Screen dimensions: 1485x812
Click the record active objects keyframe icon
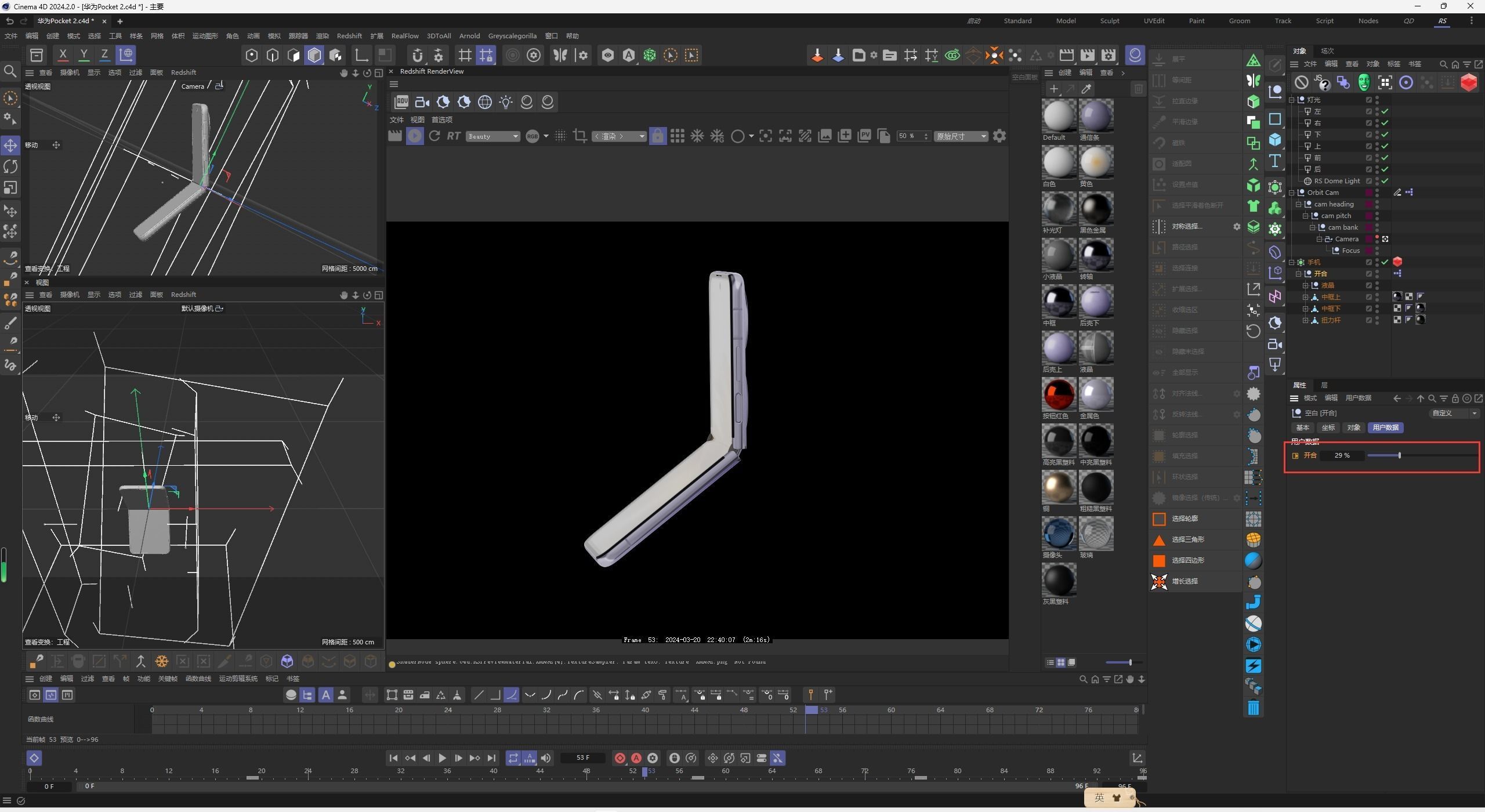click(x=620, y=758)
